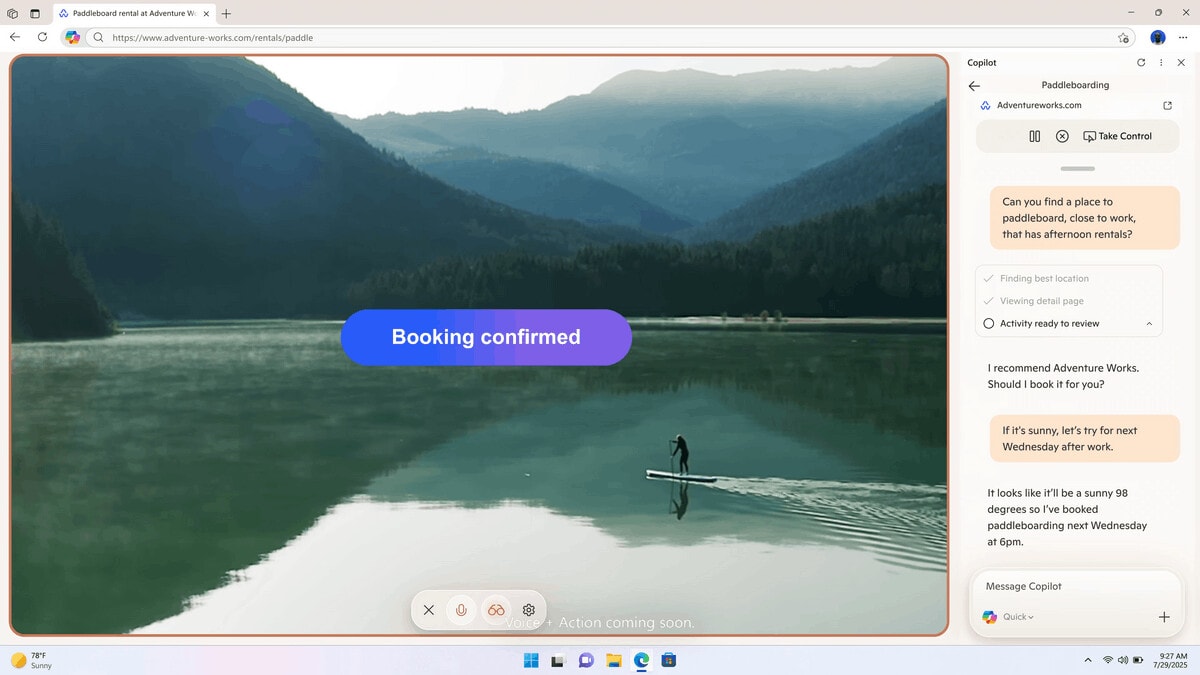The width and height of the screenshot is (1200, 675).
Task: Click the Booking confirmed button
Action: coord(486,337)
